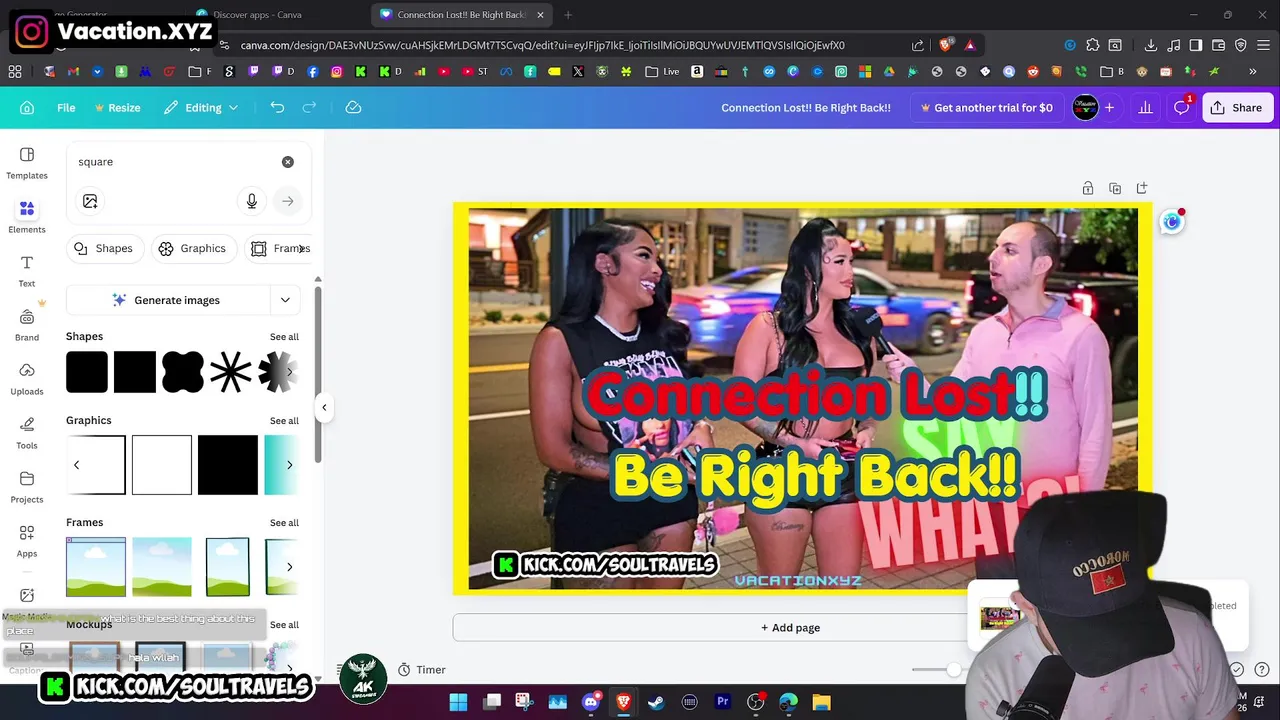Open File Explorer from taskbar
The height and width of the screenshot is (720, 1280).
[821, 702]
